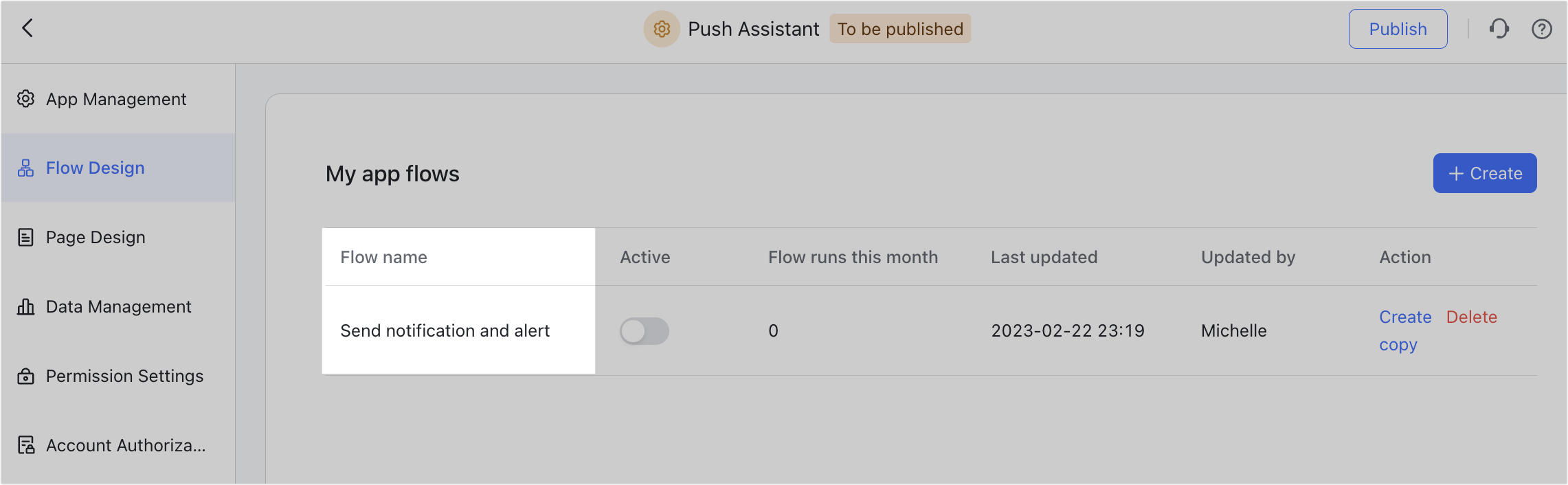Open app settings via the gear beside Push Assistant

click(660, 30)
